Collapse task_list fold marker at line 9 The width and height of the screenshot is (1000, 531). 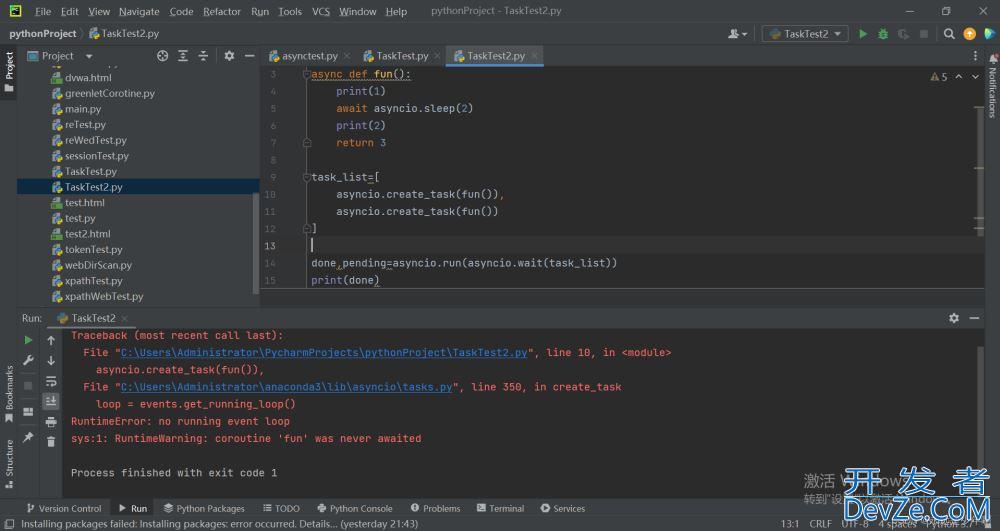pos(306,177)
